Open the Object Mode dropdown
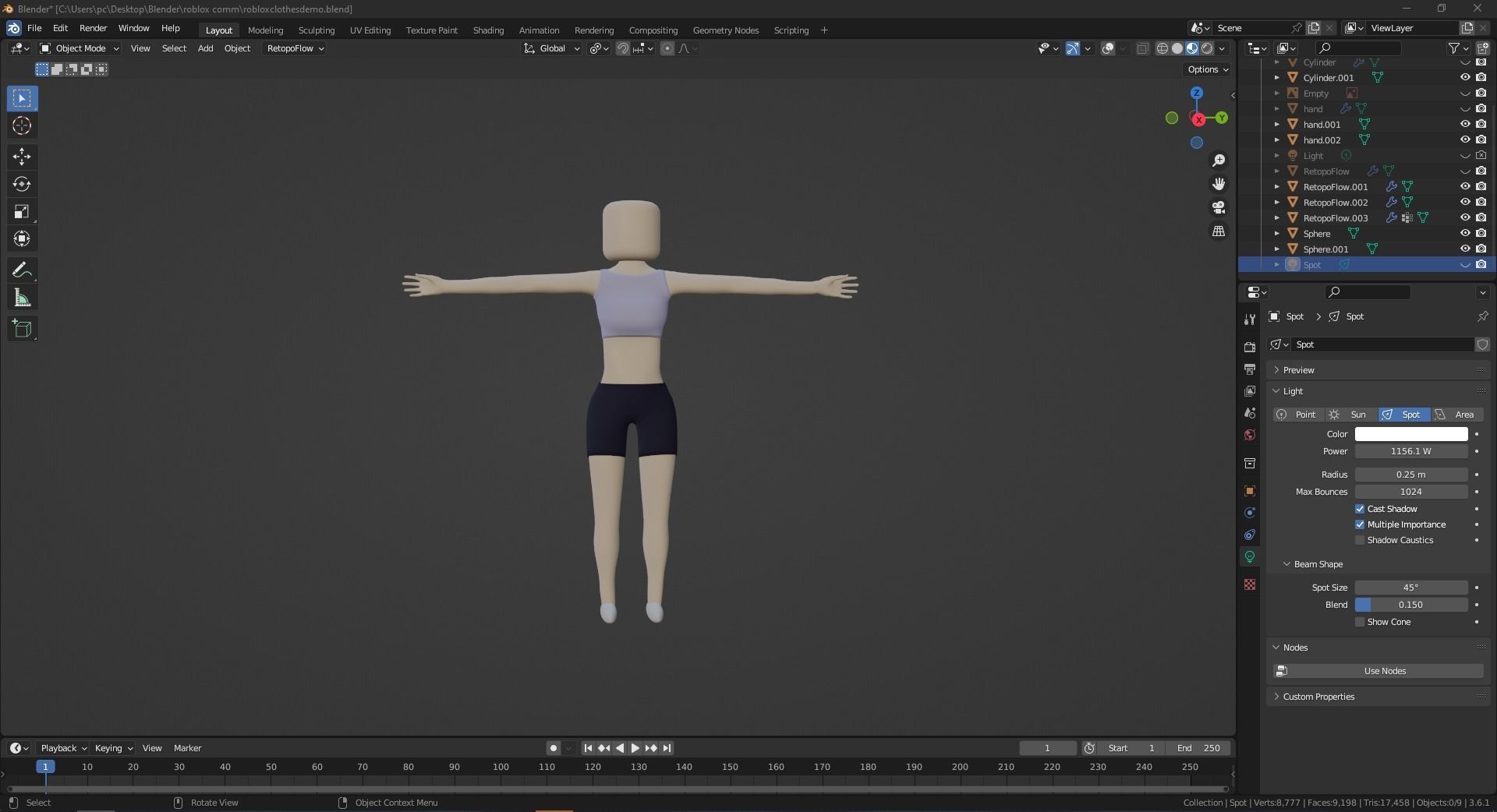The width and height of the screenshot is (1497, 812). click(80, 48)
